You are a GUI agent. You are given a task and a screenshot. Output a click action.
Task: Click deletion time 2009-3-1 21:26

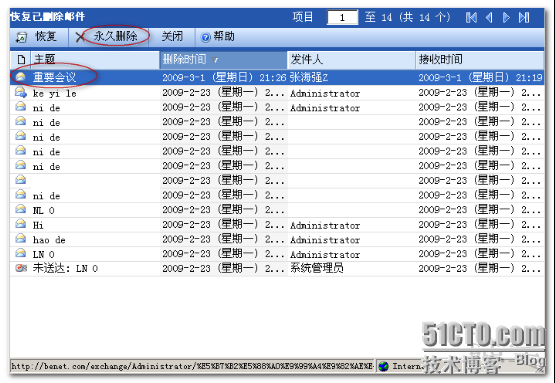click(224, 78)
